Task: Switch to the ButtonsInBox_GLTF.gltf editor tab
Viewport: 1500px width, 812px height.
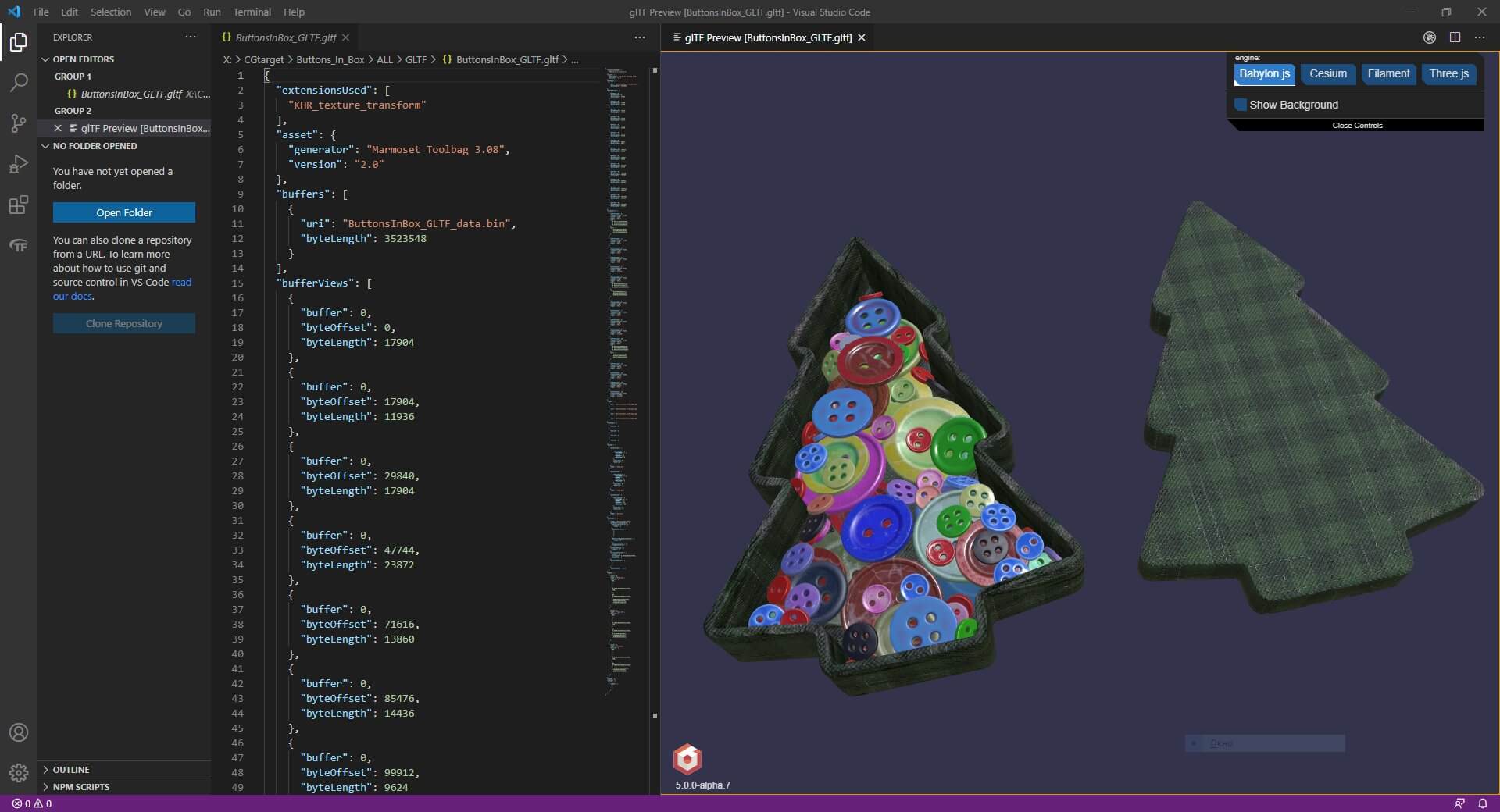Action: point(285,37)
